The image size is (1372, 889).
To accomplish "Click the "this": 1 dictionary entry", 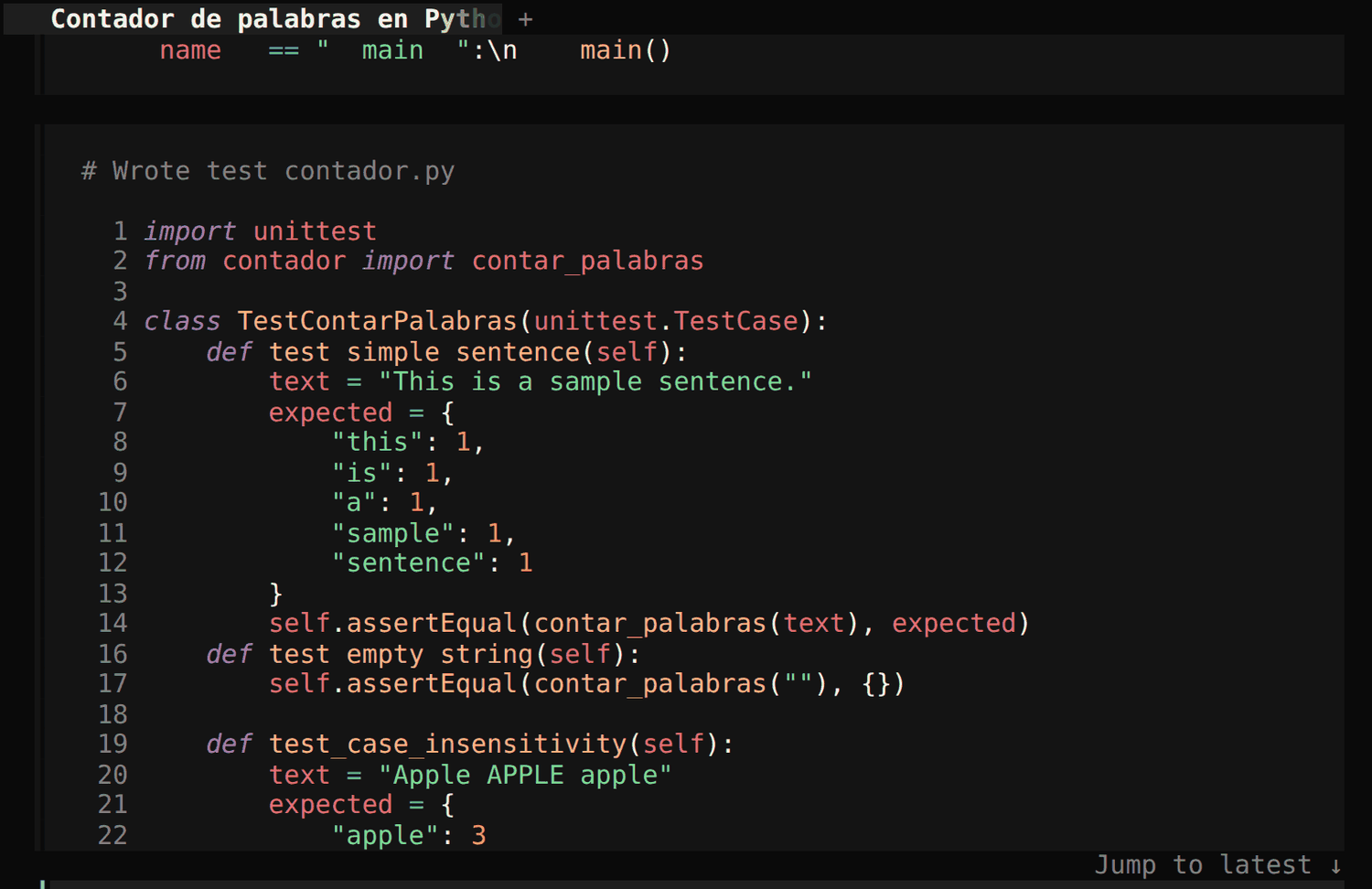I will pos(407,442).
